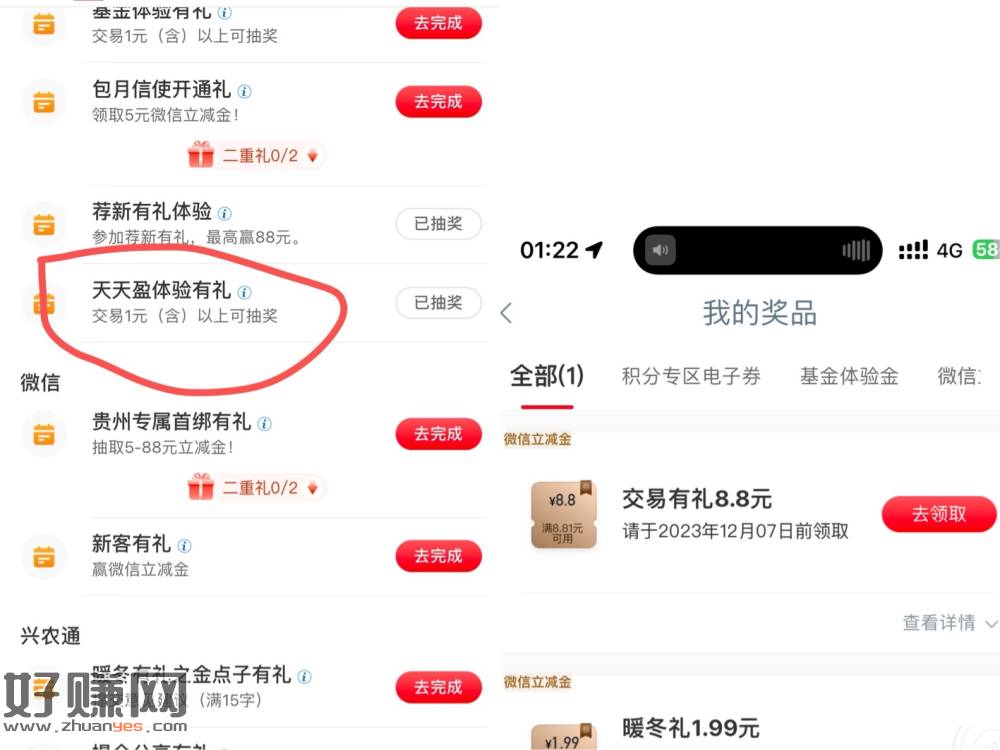Tap calendar icon beside 包月信使开通礼
Image resolution: width=1000 pixels, height=750 pixels.
[x=43, y=102]
